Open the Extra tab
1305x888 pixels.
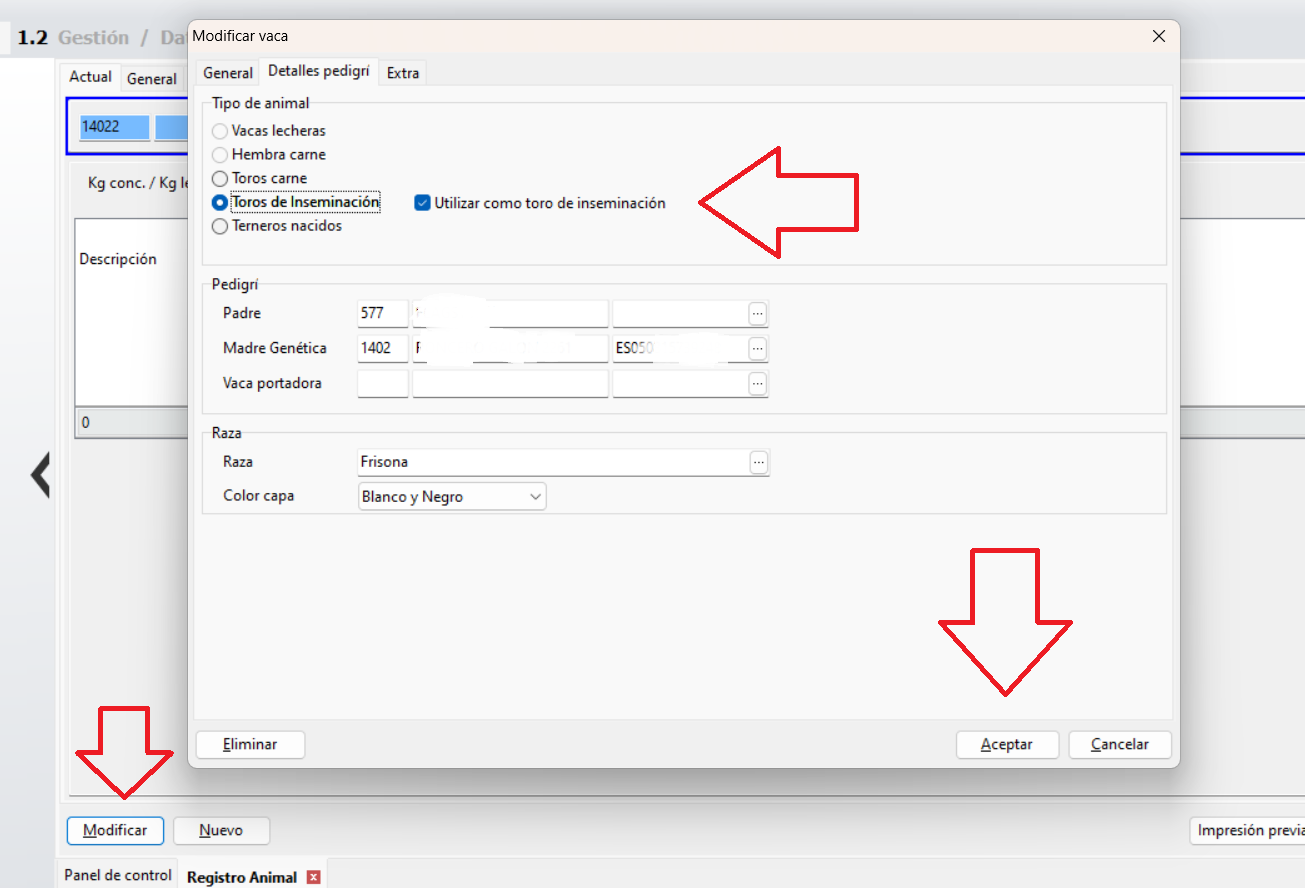403,73
